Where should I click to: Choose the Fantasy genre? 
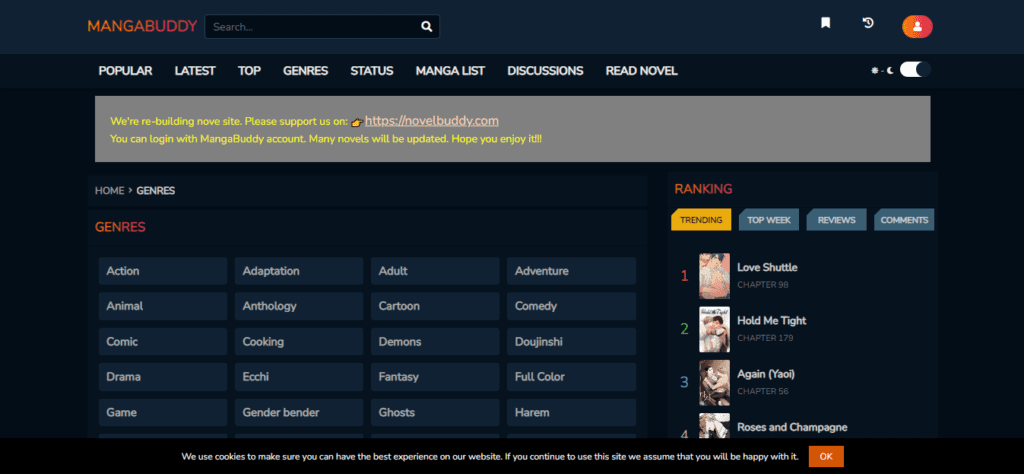click(x=435, y=377)
